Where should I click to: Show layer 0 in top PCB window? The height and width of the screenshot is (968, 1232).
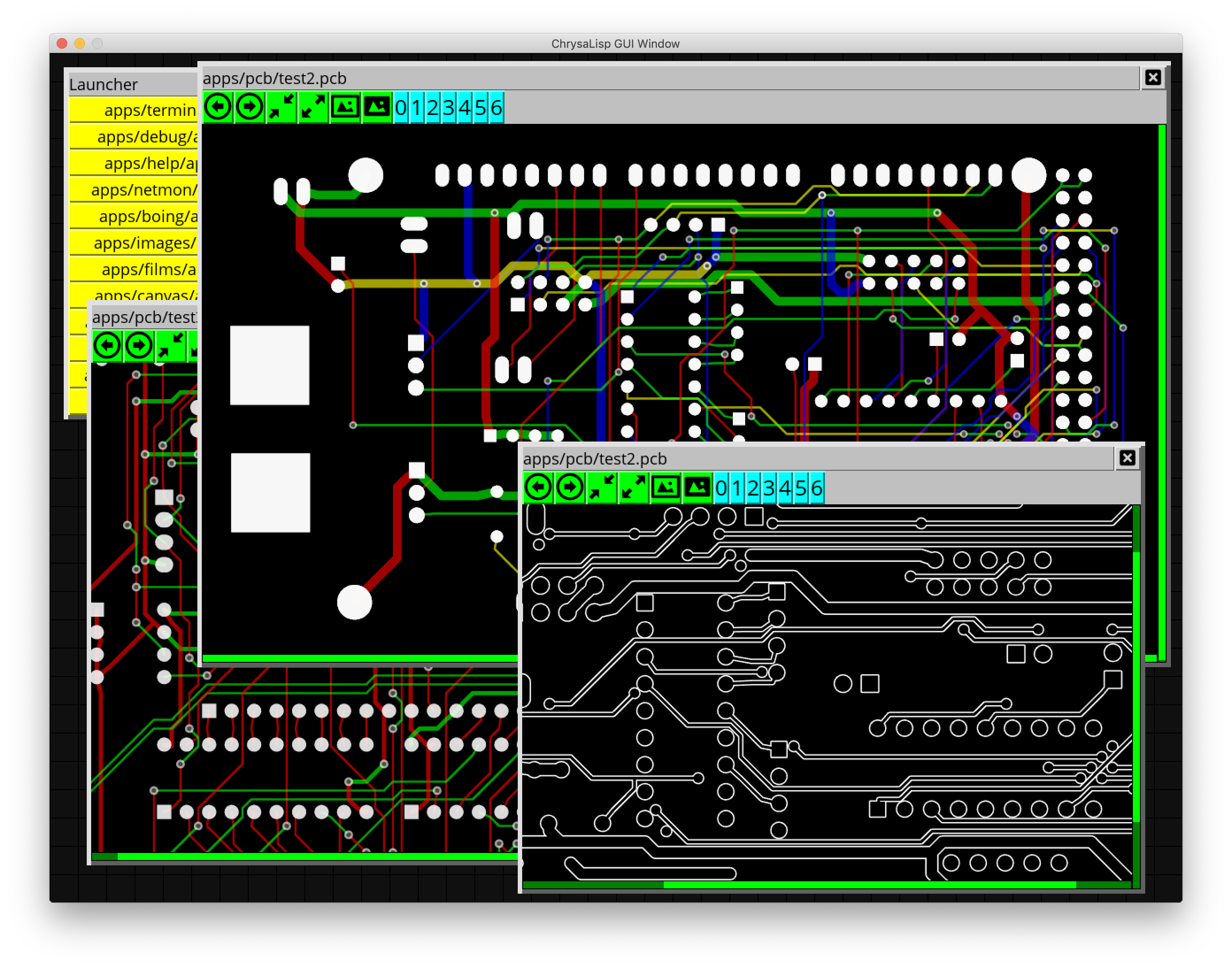[x=401, y=107]
